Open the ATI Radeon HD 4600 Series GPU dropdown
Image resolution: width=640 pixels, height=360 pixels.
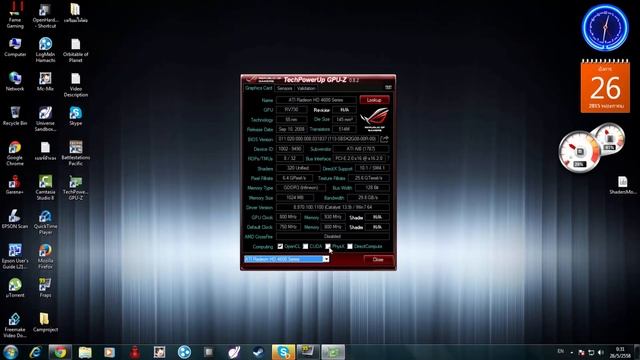click(287, 259)
